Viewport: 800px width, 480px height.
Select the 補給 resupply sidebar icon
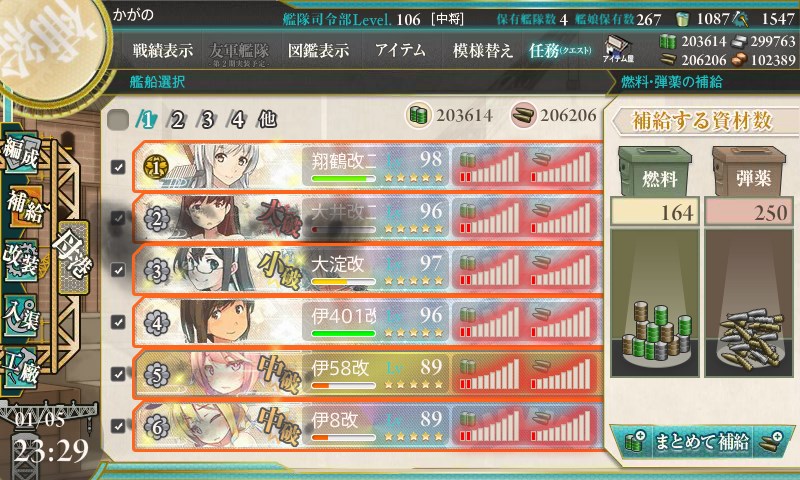(x=23, y=207)
